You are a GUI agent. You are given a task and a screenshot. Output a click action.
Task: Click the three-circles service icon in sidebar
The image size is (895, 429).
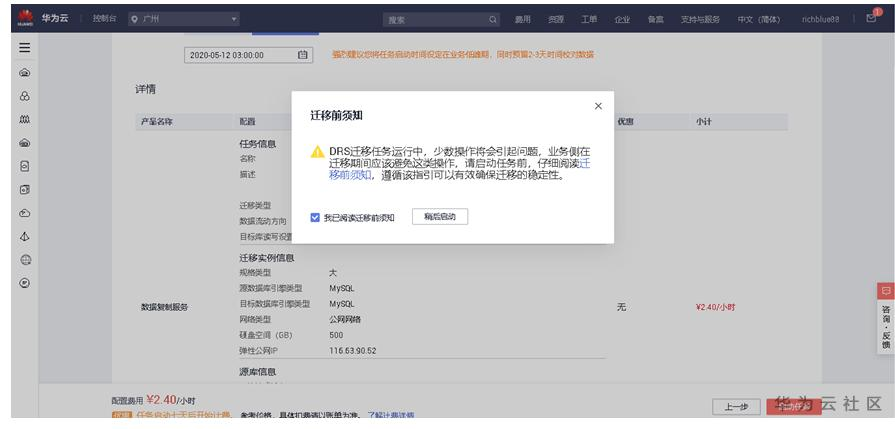click(25, 96)
